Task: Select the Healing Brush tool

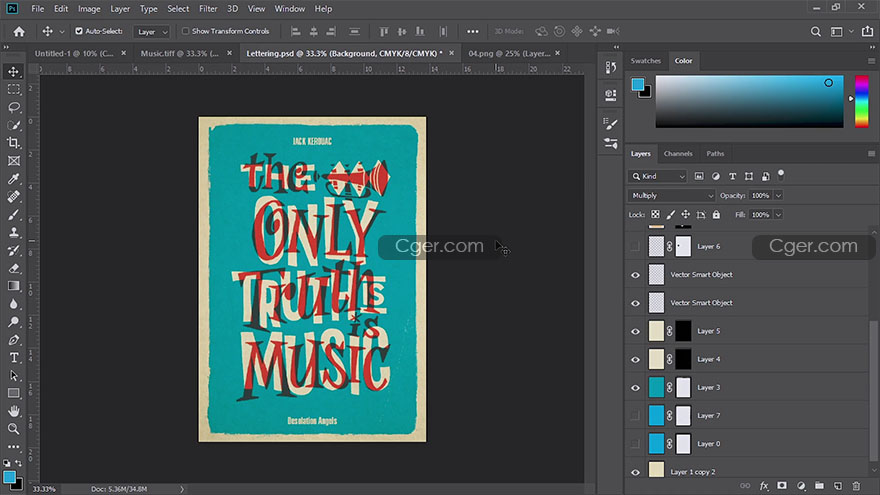Action: (13, 197)
